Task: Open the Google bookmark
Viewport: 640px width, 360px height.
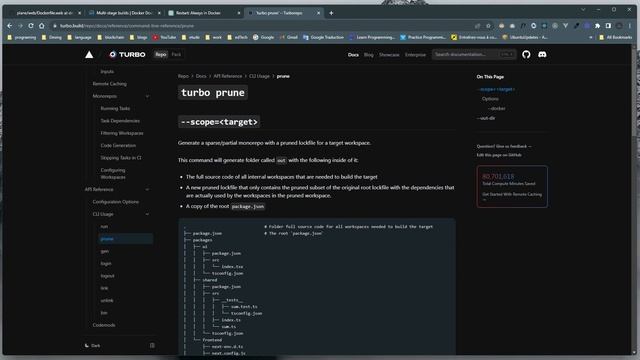Action: pos(263,37)
